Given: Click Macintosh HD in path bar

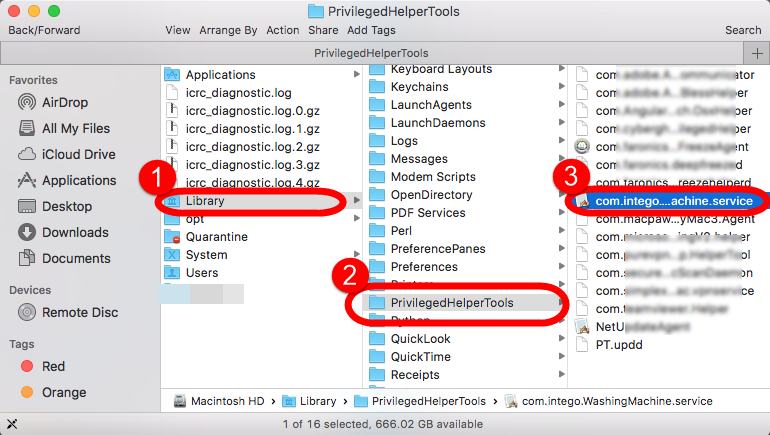Looking at the screenshot, I should (x=219, y=401).
